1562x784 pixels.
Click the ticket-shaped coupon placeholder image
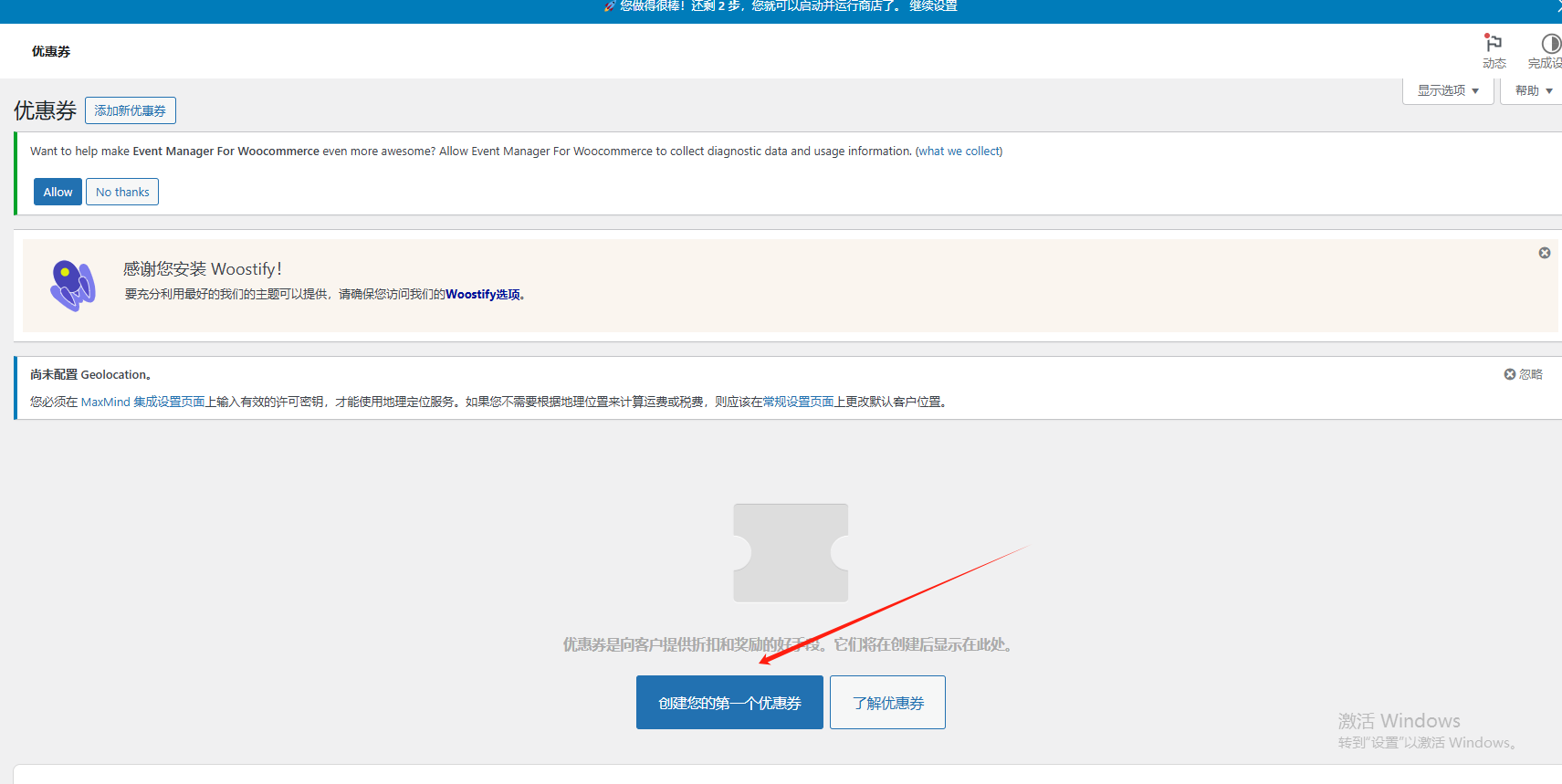click(x=791, y=552)
